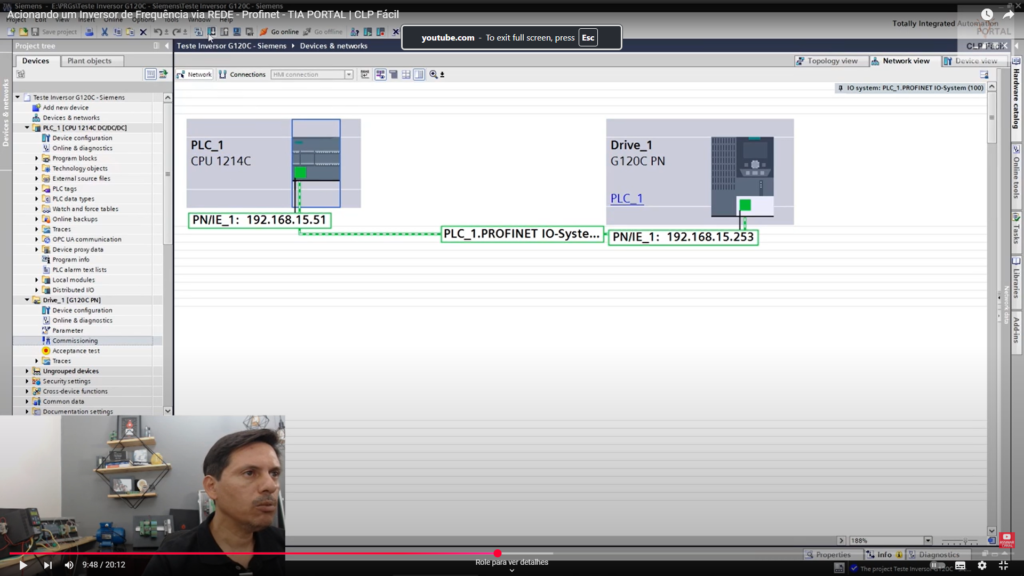Expand Security settings node
1024x576 pixels.
tap(27, 381)
